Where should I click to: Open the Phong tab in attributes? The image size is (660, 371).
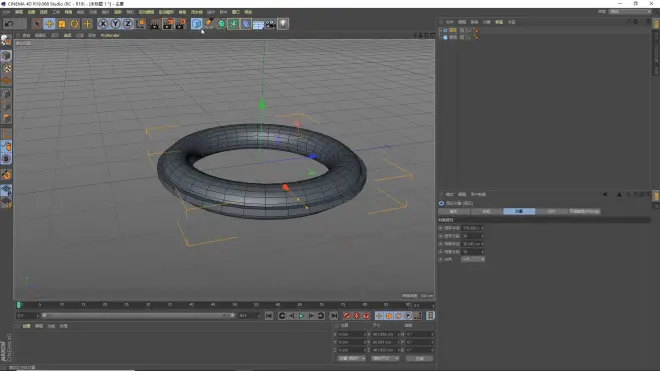(x=584, y=211)
